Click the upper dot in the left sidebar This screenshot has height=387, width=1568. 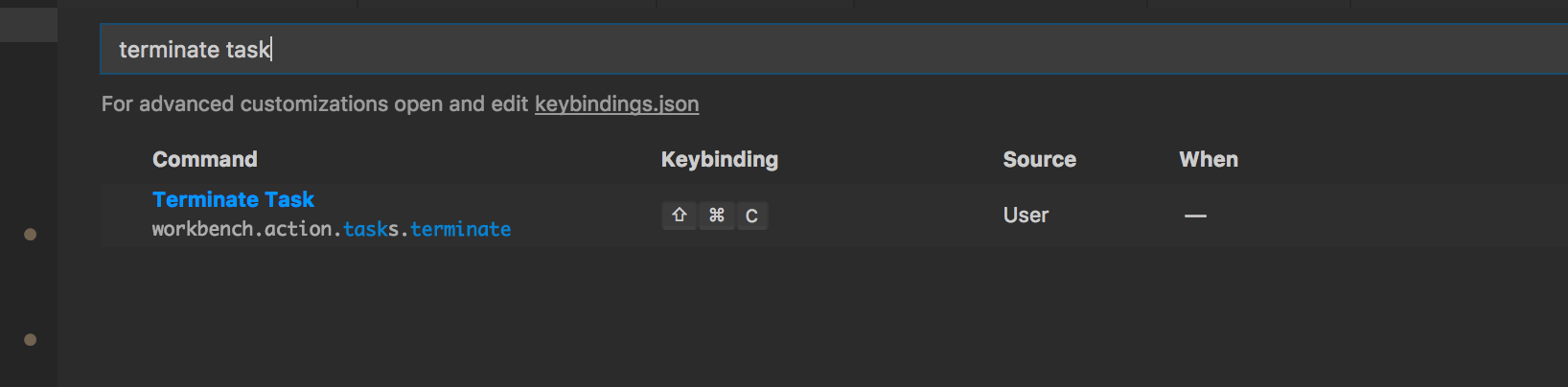pos(30,235)
